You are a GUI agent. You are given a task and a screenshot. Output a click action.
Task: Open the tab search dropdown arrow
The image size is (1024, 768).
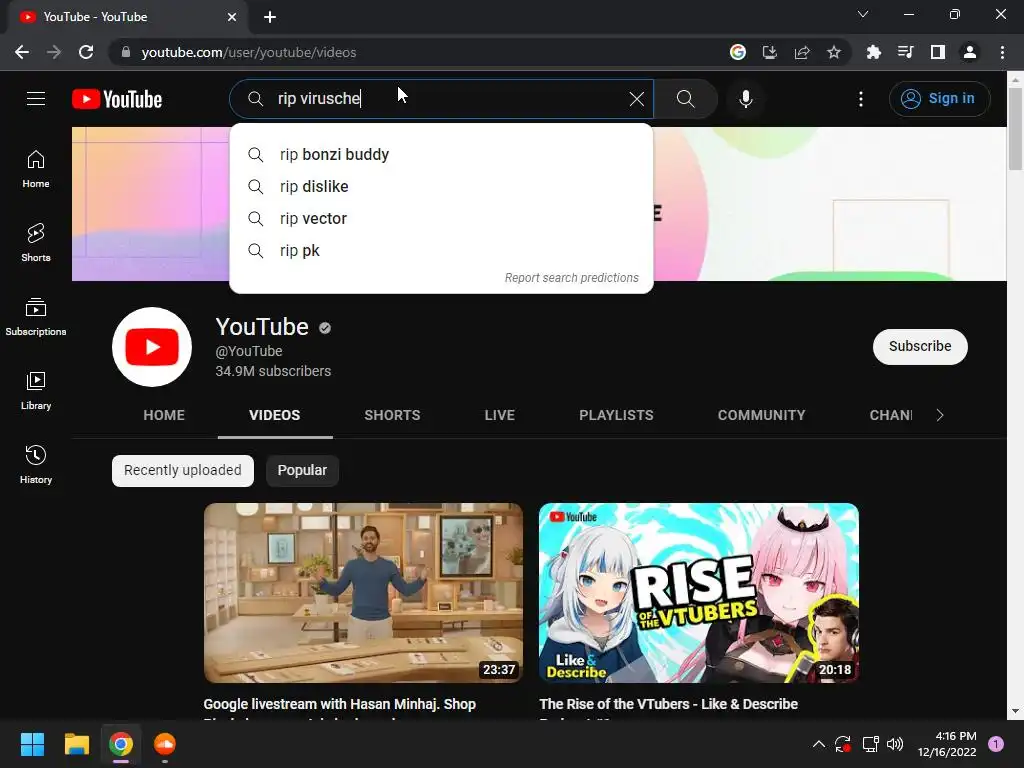pyautogui.click(x=863, y=14)
